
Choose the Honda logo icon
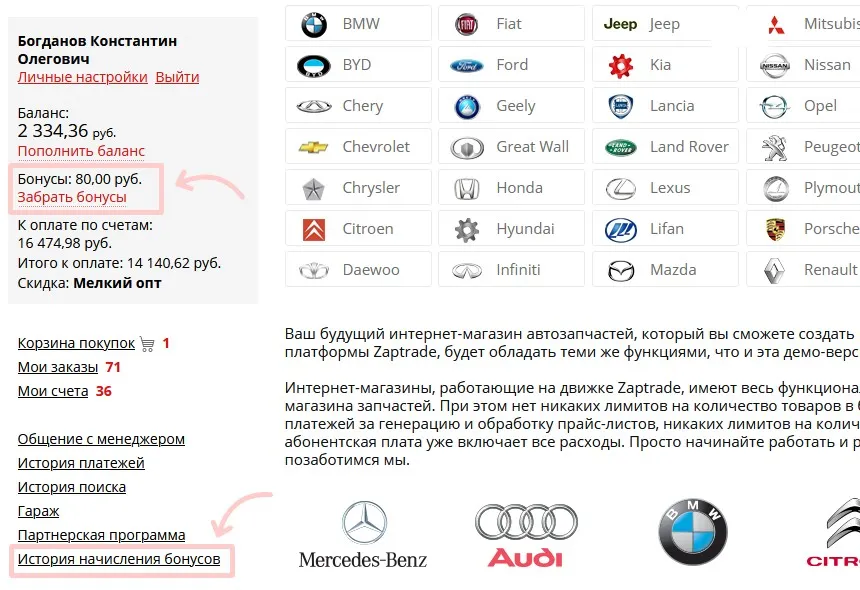[x=467, y=189]
